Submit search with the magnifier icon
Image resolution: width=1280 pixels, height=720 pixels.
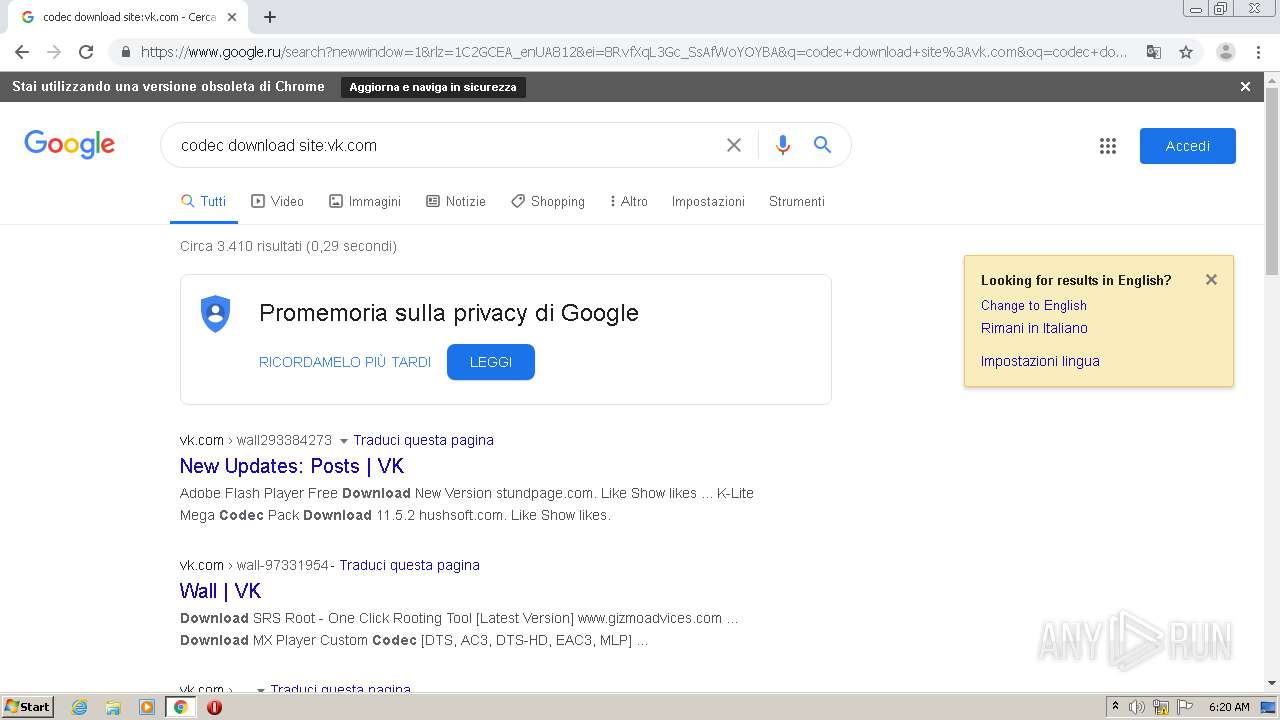coord(822,145)
